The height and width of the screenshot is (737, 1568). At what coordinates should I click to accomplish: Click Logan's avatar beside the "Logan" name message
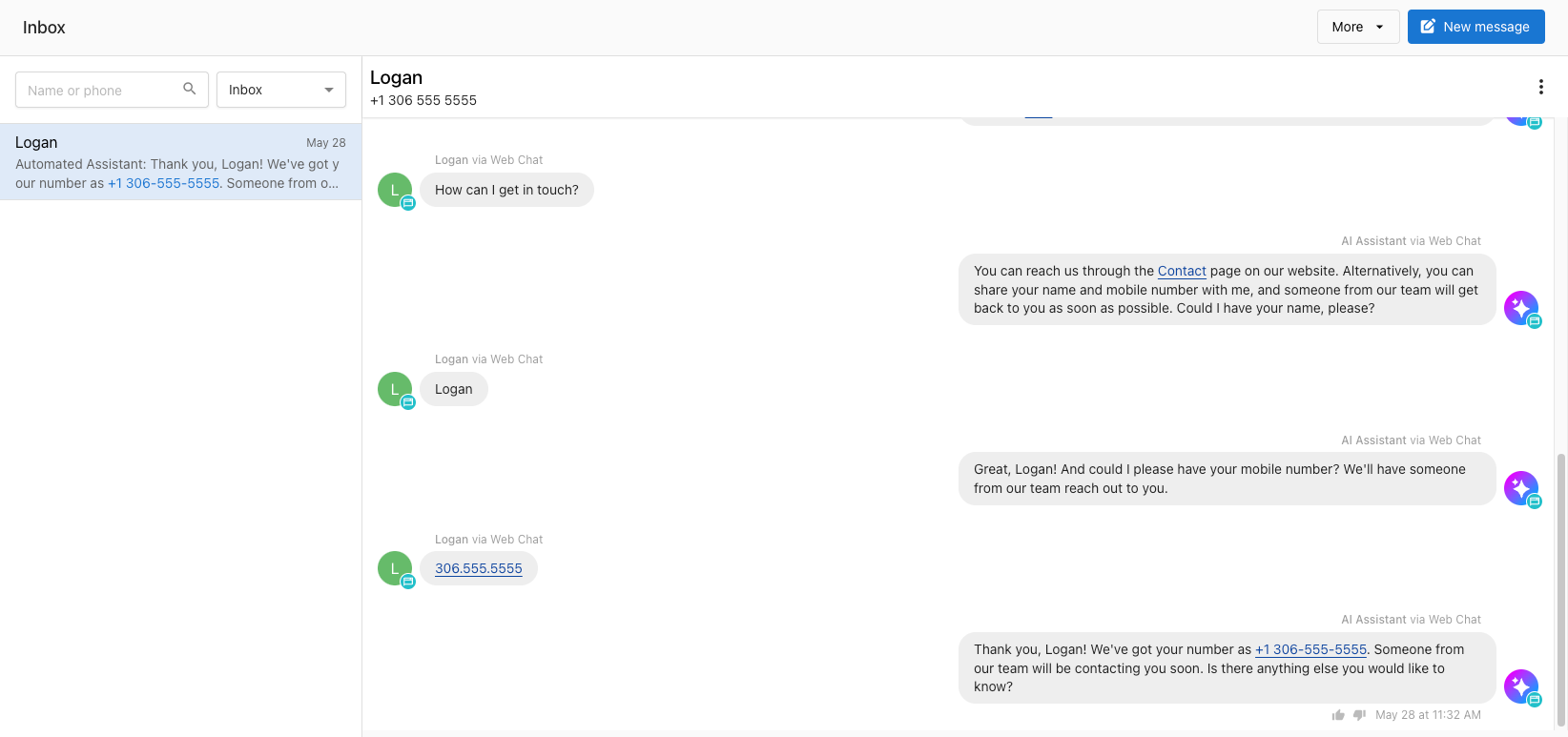click(x=395, y=389)
